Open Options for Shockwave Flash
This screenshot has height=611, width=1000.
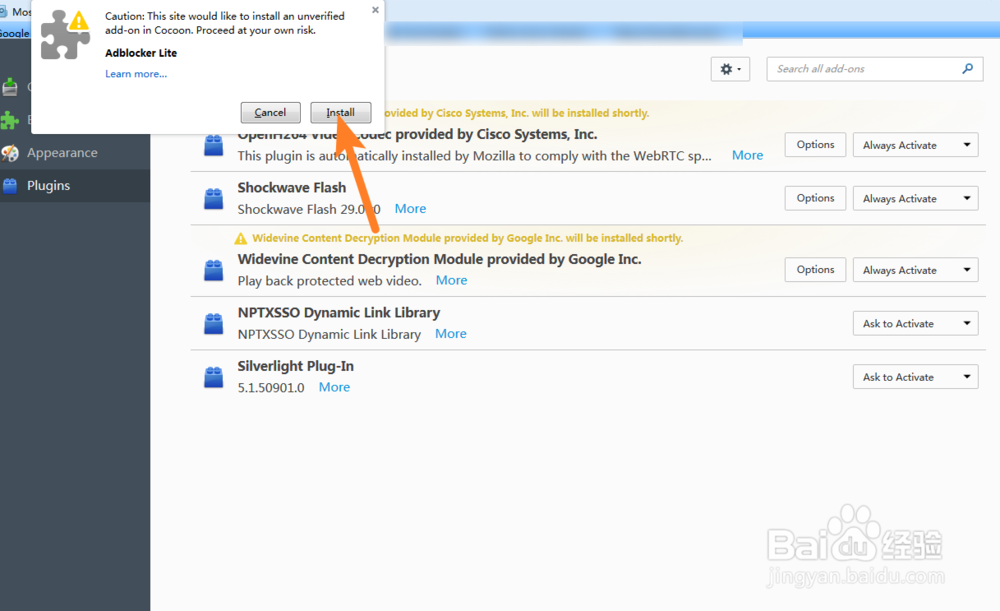815,198
